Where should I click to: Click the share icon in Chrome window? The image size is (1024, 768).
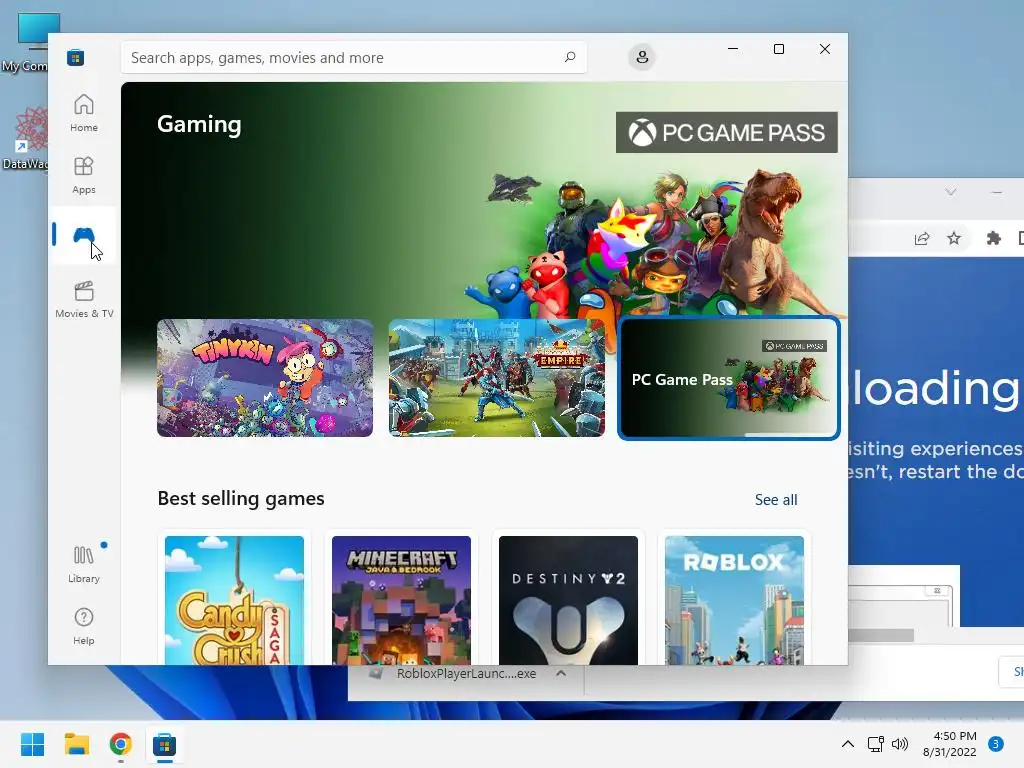point(921,238)
